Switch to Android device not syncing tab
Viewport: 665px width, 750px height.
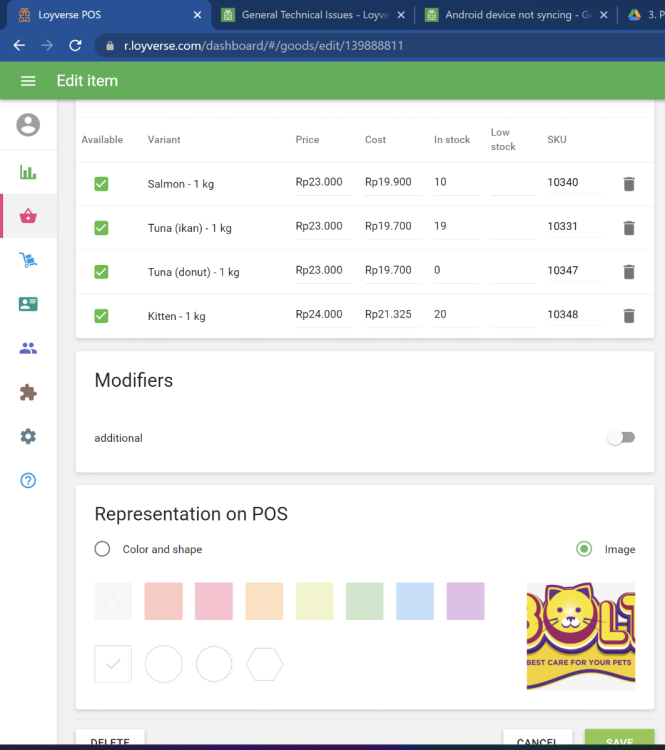(x=514, y=15)
